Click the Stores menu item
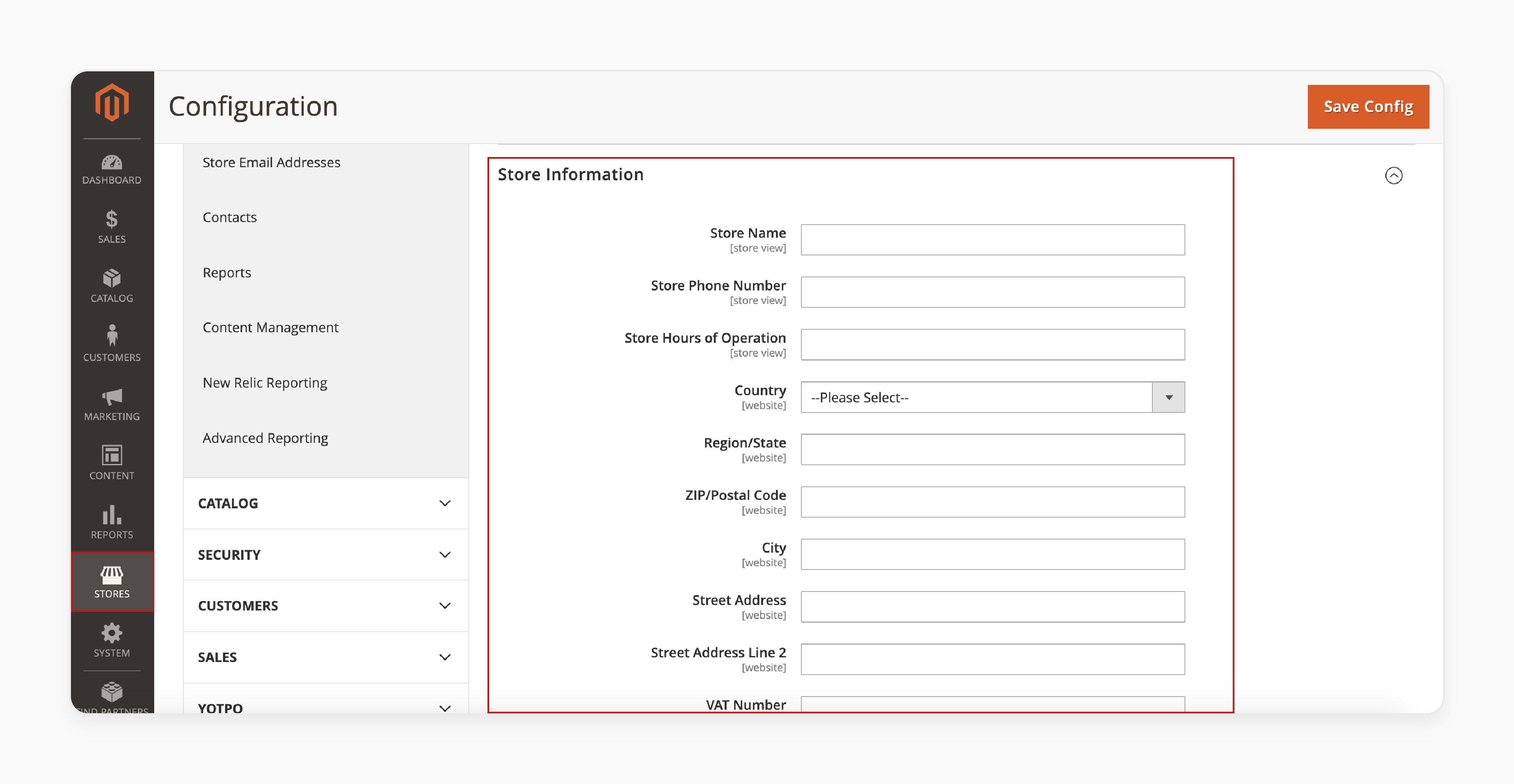The height and width of the screenshot is (784, 1514). [x=111, y=580]
